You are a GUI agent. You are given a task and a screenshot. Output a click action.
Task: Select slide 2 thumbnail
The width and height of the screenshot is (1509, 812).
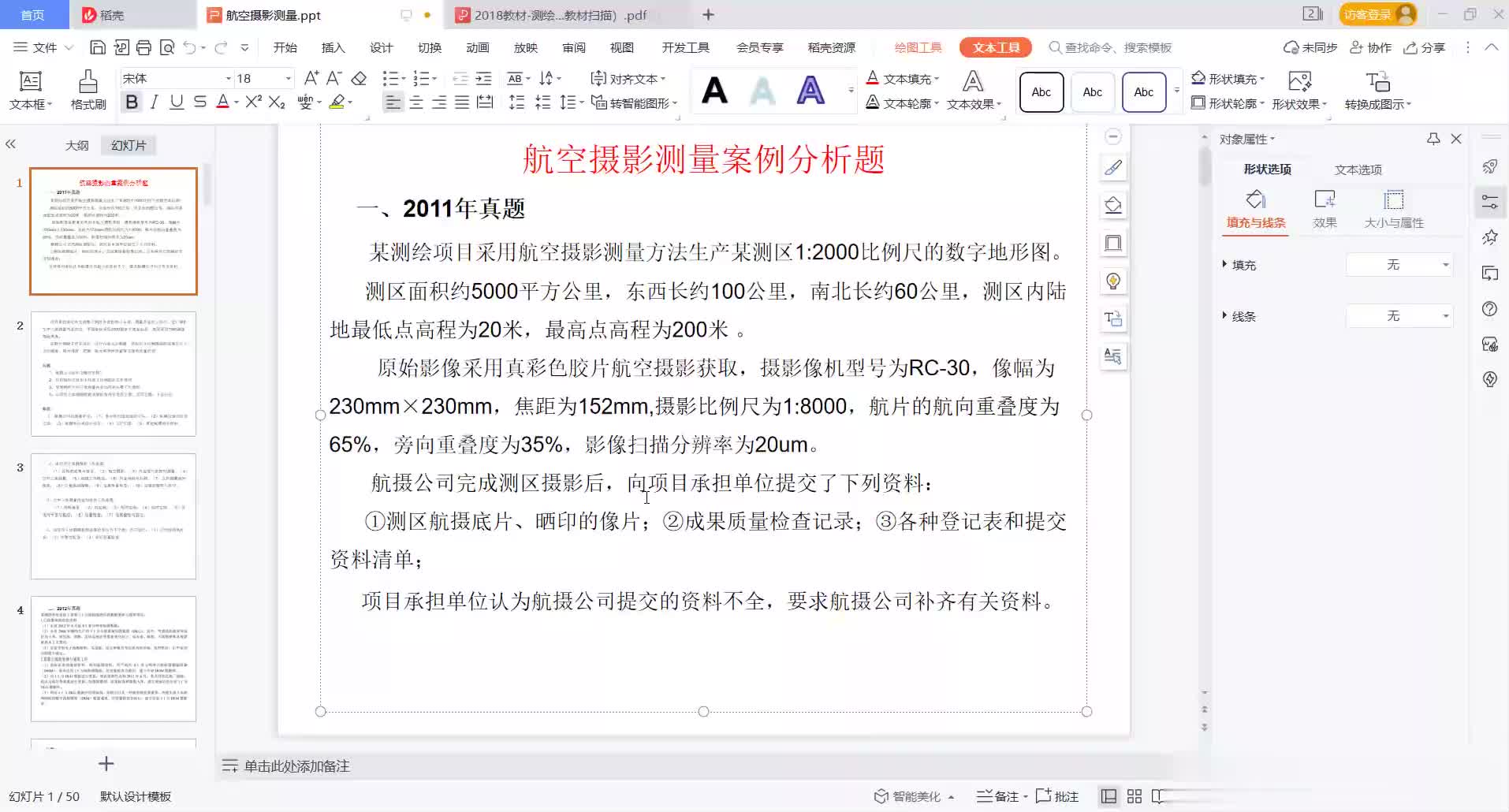pyautogui.click(x=114, y=374)
